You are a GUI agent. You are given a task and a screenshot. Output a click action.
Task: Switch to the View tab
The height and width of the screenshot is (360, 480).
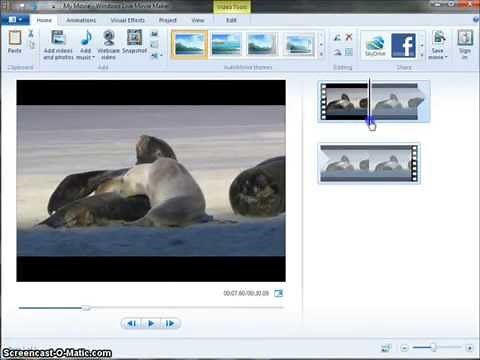tap(198, 20)
